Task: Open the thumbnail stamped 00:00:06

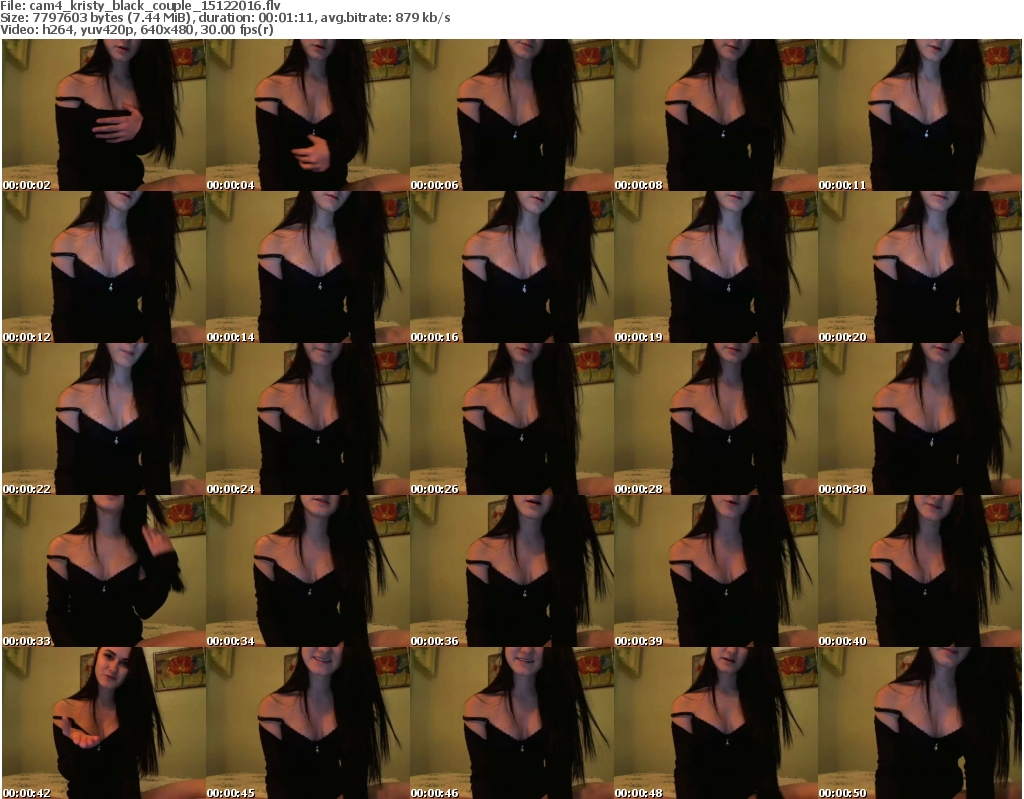Action: (511, 115)
